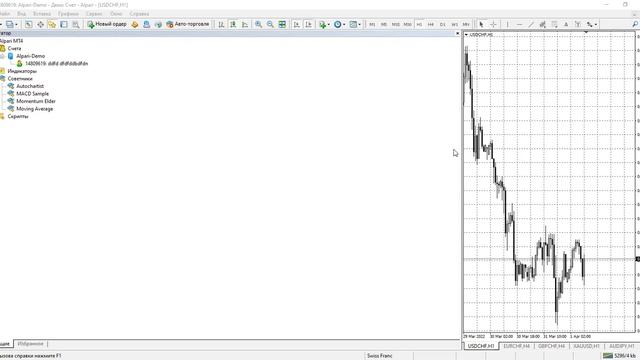Select the text label tool
Screen dimensions: 640x360
tap(578, 24)
